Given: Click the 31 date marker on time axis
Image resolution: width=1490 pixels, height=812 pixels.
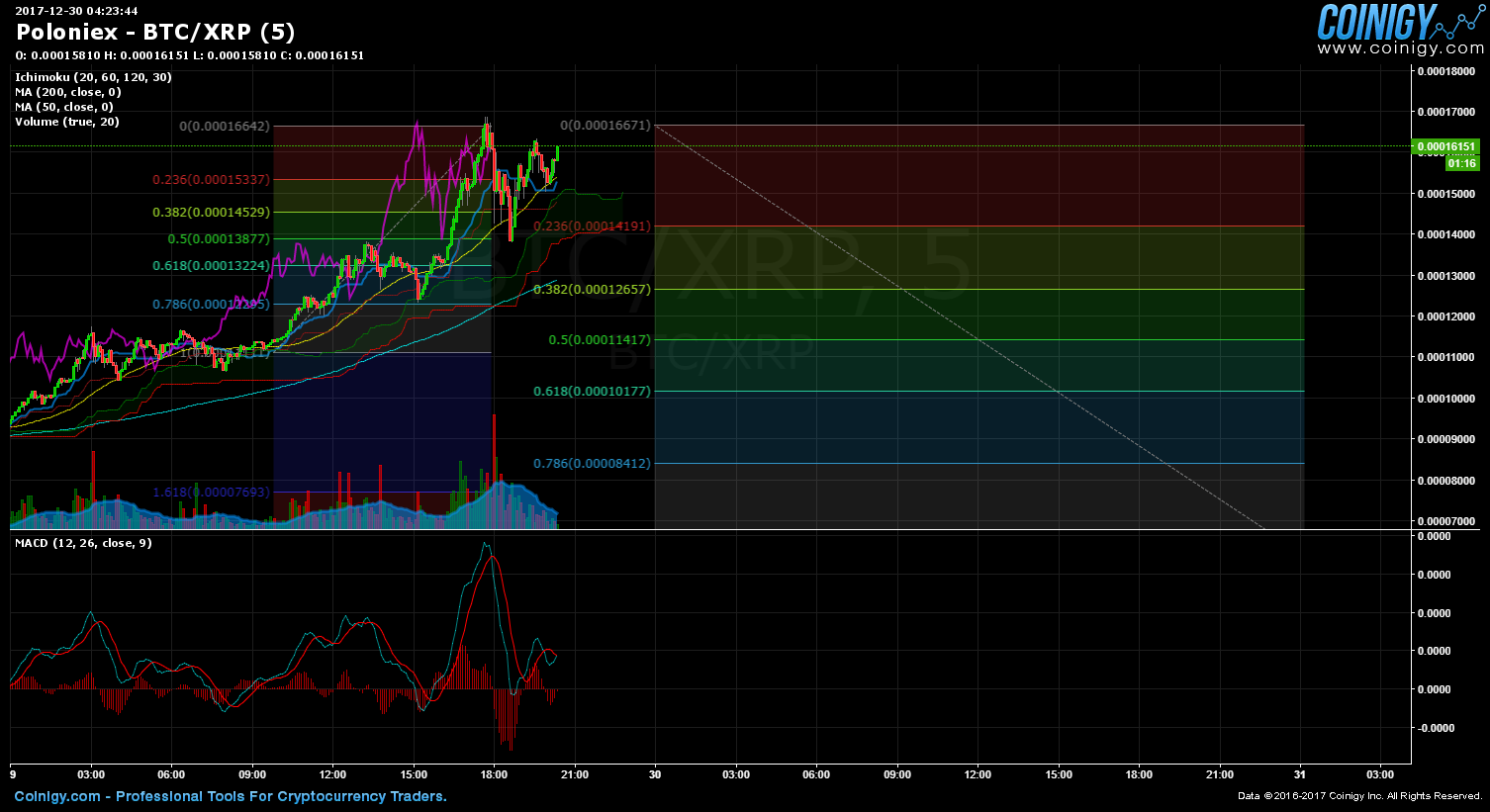Looking at the screenshot, I should tap(1300, 774).
